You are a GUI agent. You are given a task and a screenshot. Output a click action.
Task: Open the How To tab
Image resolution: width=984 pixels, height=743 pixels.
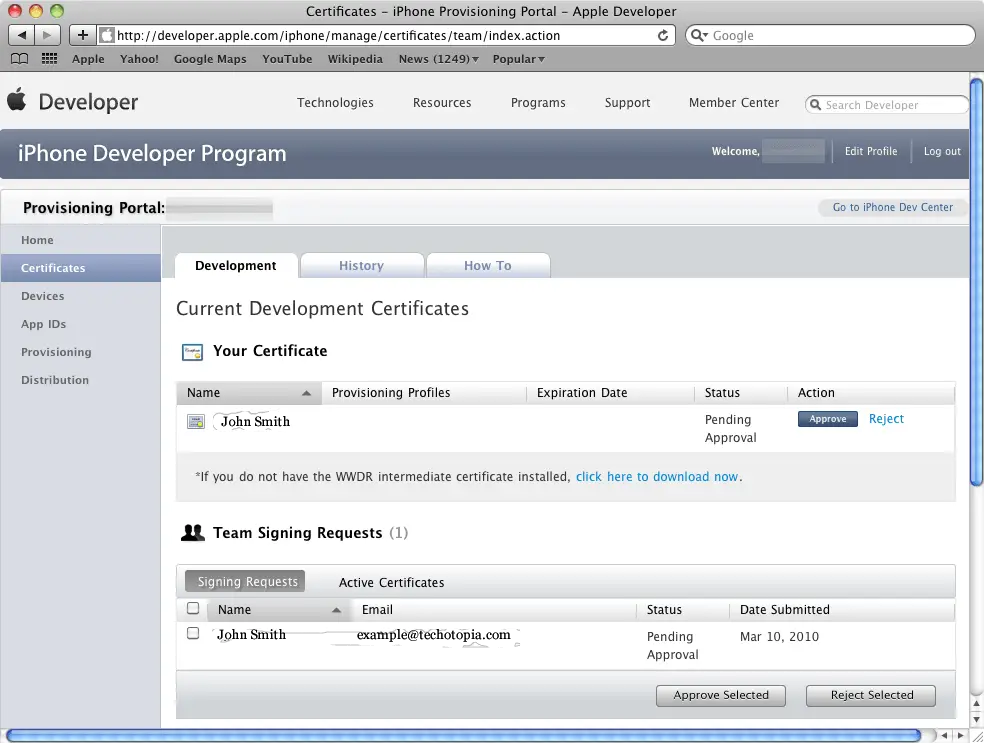click(x=487, y=266)
